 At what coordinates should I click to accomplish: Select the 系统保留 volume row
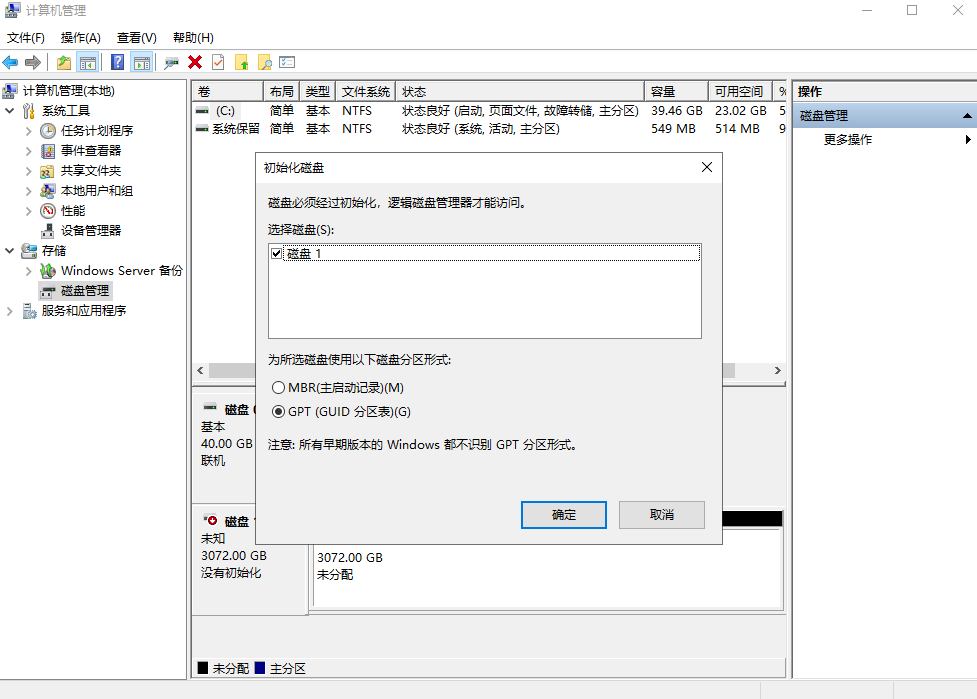point(489,129)
